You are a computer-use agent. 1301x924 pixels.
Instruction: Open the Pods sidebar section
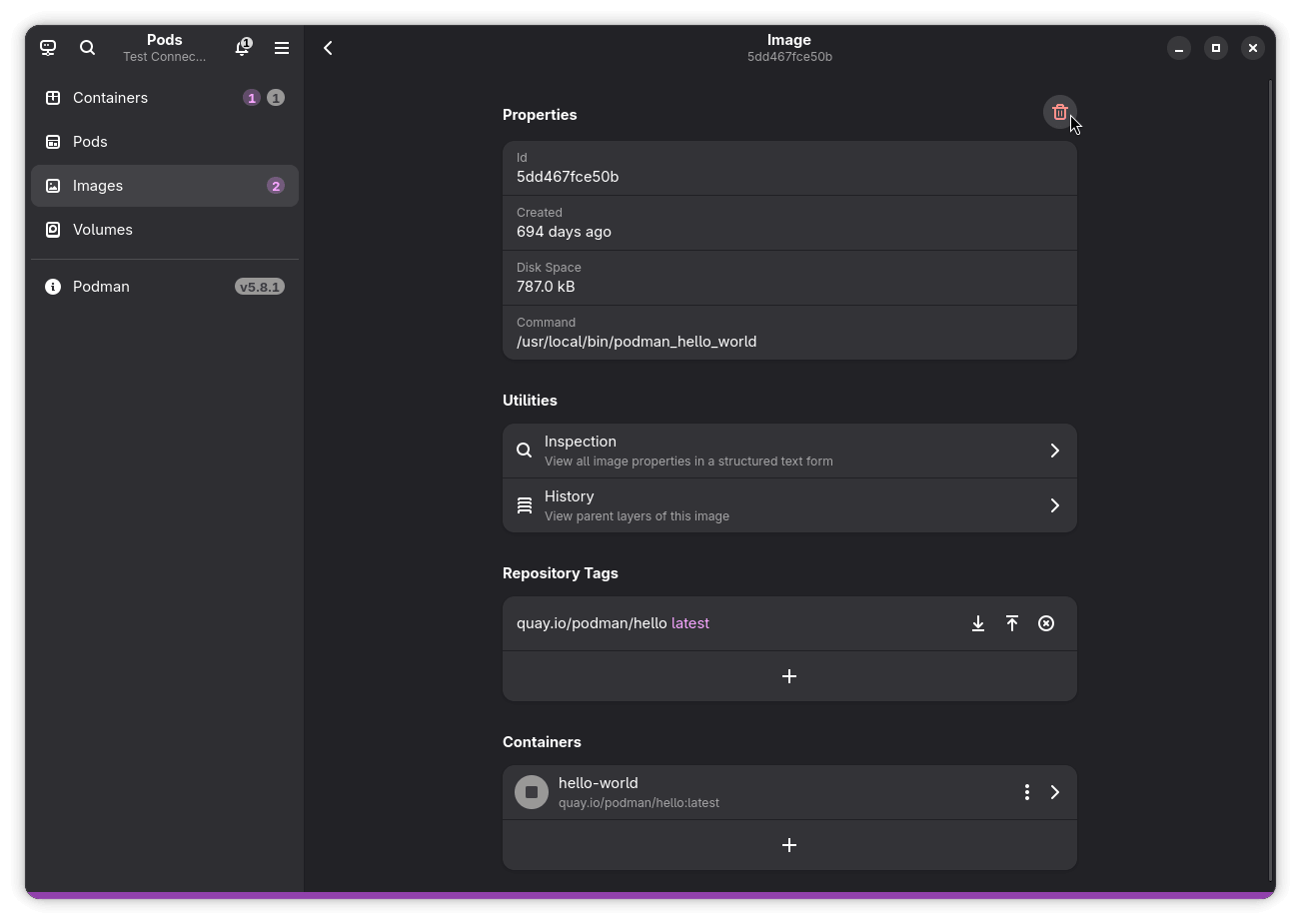tap(90, 142)
